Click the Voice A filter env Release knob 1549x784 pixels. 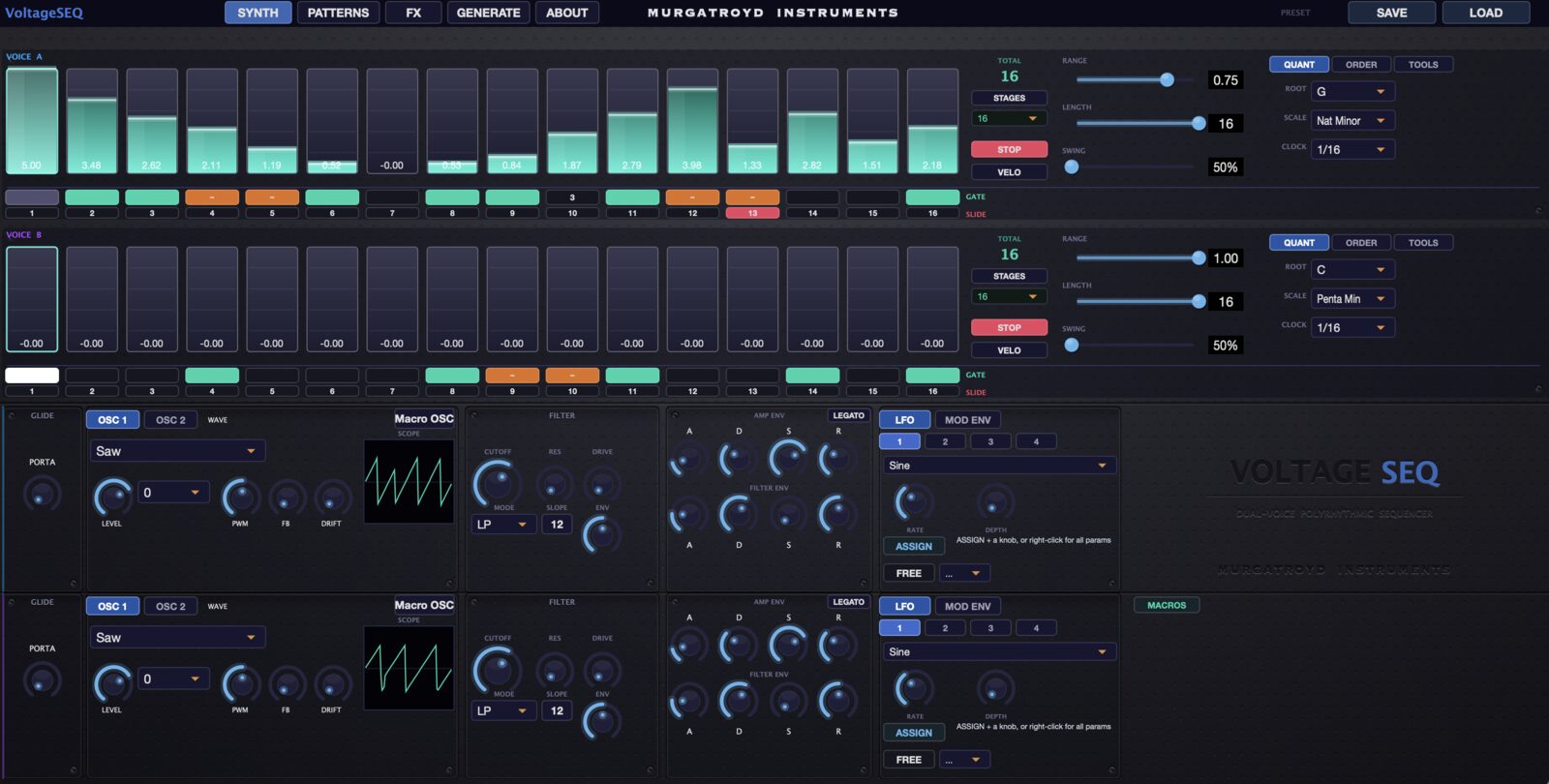837,514
